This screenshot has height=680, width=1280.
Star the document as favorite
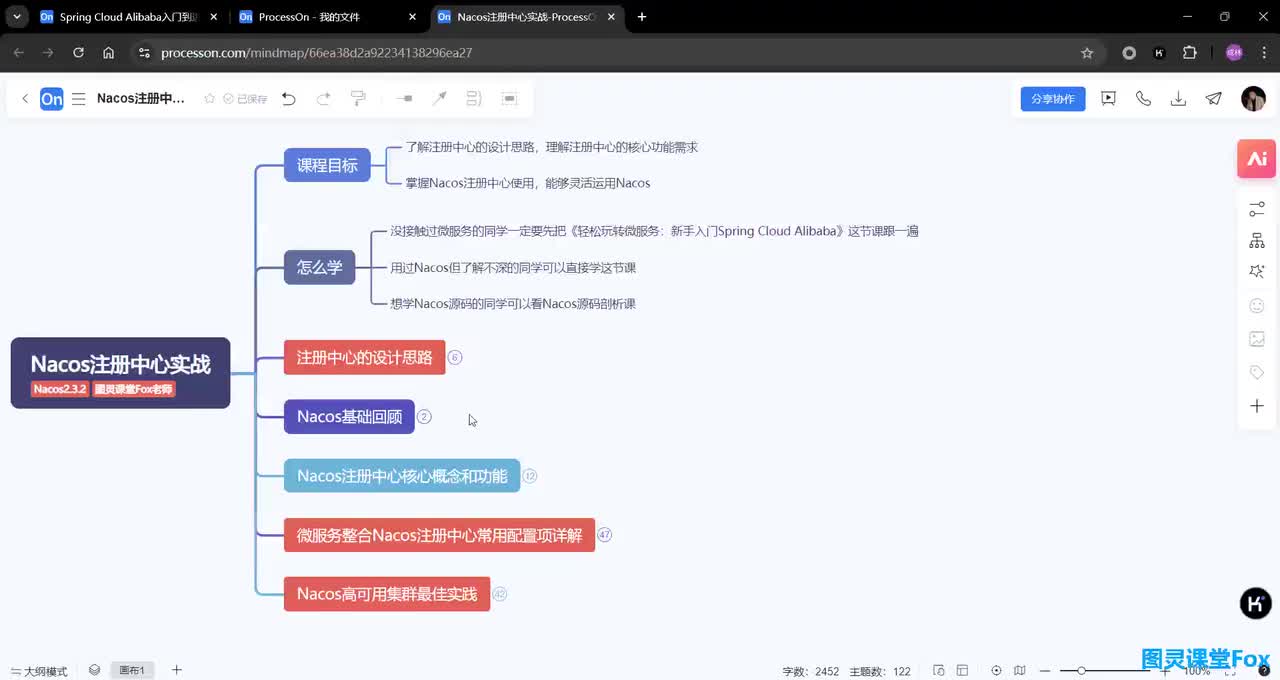point(209,99)
